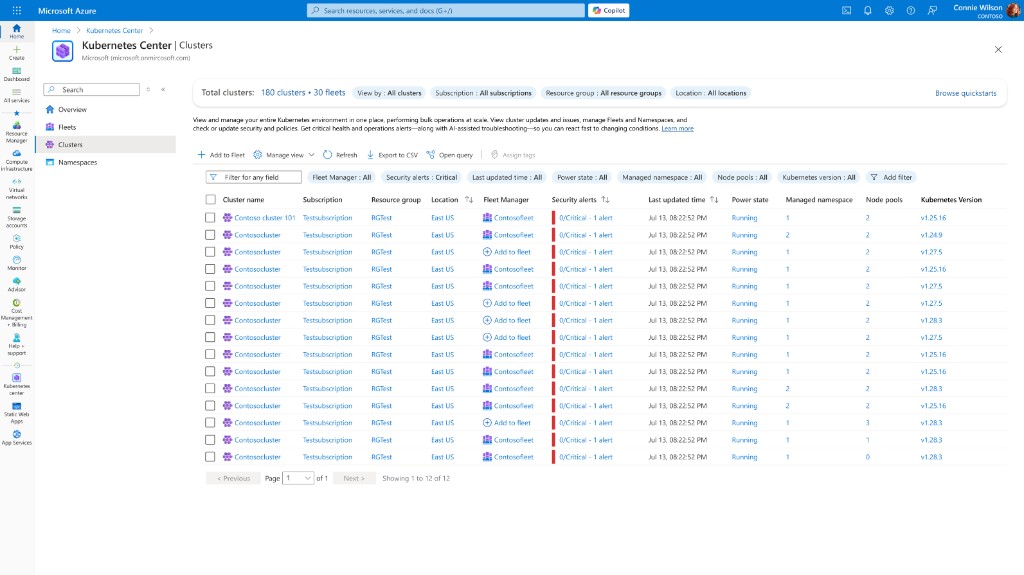This screenshot has height=575, width=1024.
Task: Click the Add filter button
Action: tap(891, 177)
